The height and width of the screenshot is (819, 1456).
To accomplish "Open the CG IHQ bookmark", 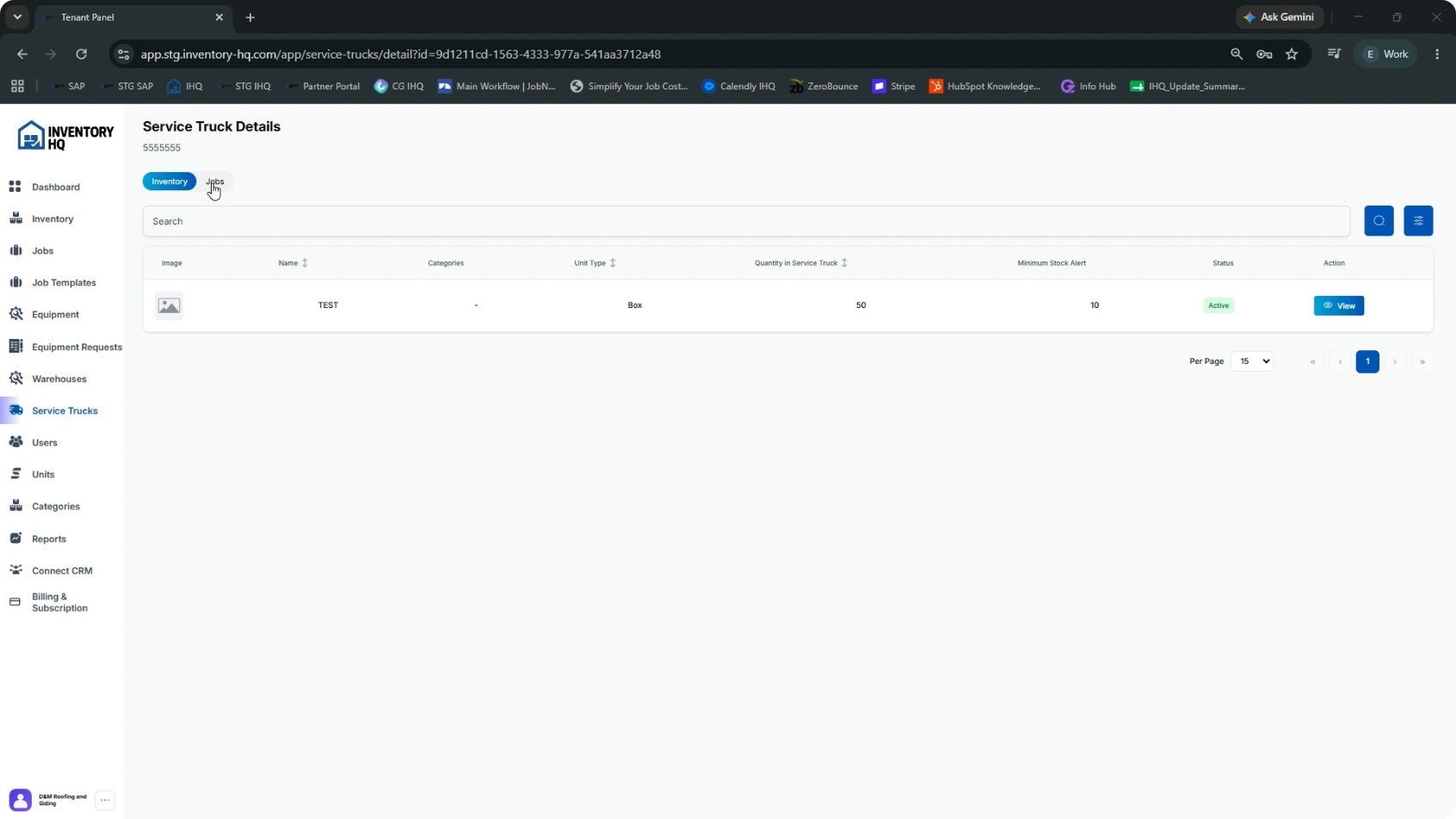I will [x=399, y=86].
